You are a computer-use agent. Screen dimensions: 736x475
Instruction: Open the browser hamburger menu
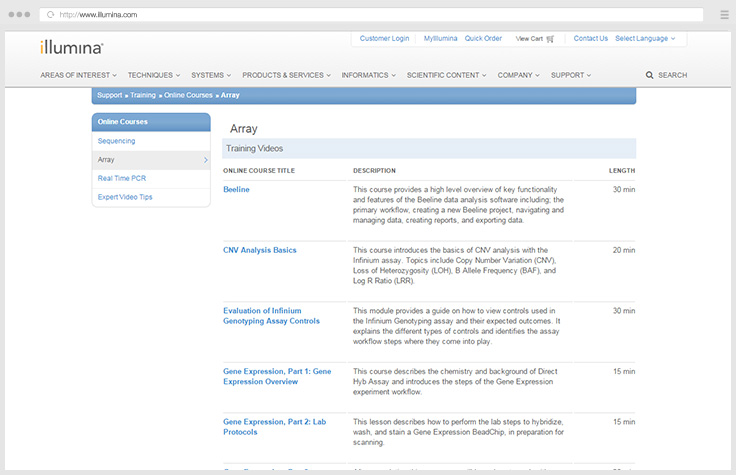(724, 15)
